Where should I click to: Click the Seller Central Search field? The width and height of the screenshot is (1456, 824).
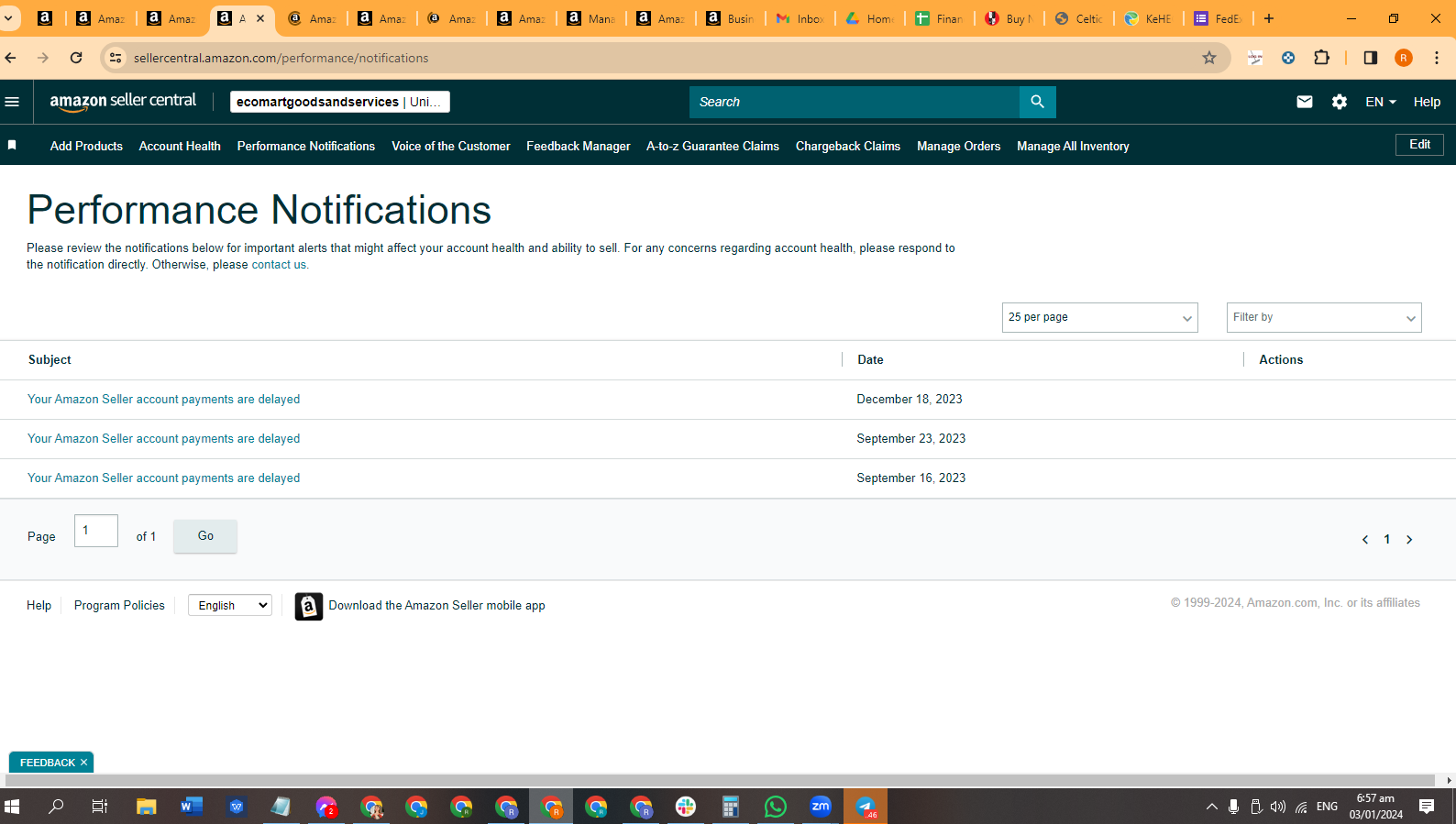[855, 102]
